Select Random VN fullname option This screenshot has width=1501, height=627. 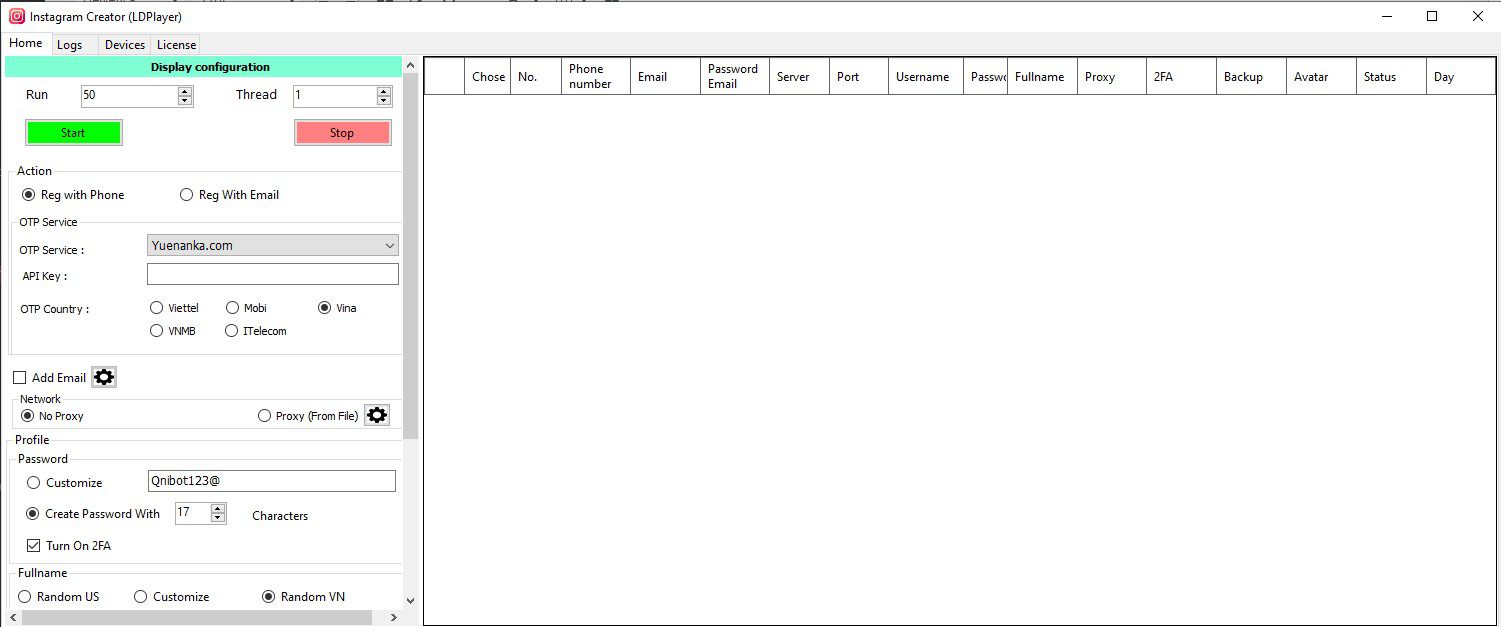(x=304, y=597)
